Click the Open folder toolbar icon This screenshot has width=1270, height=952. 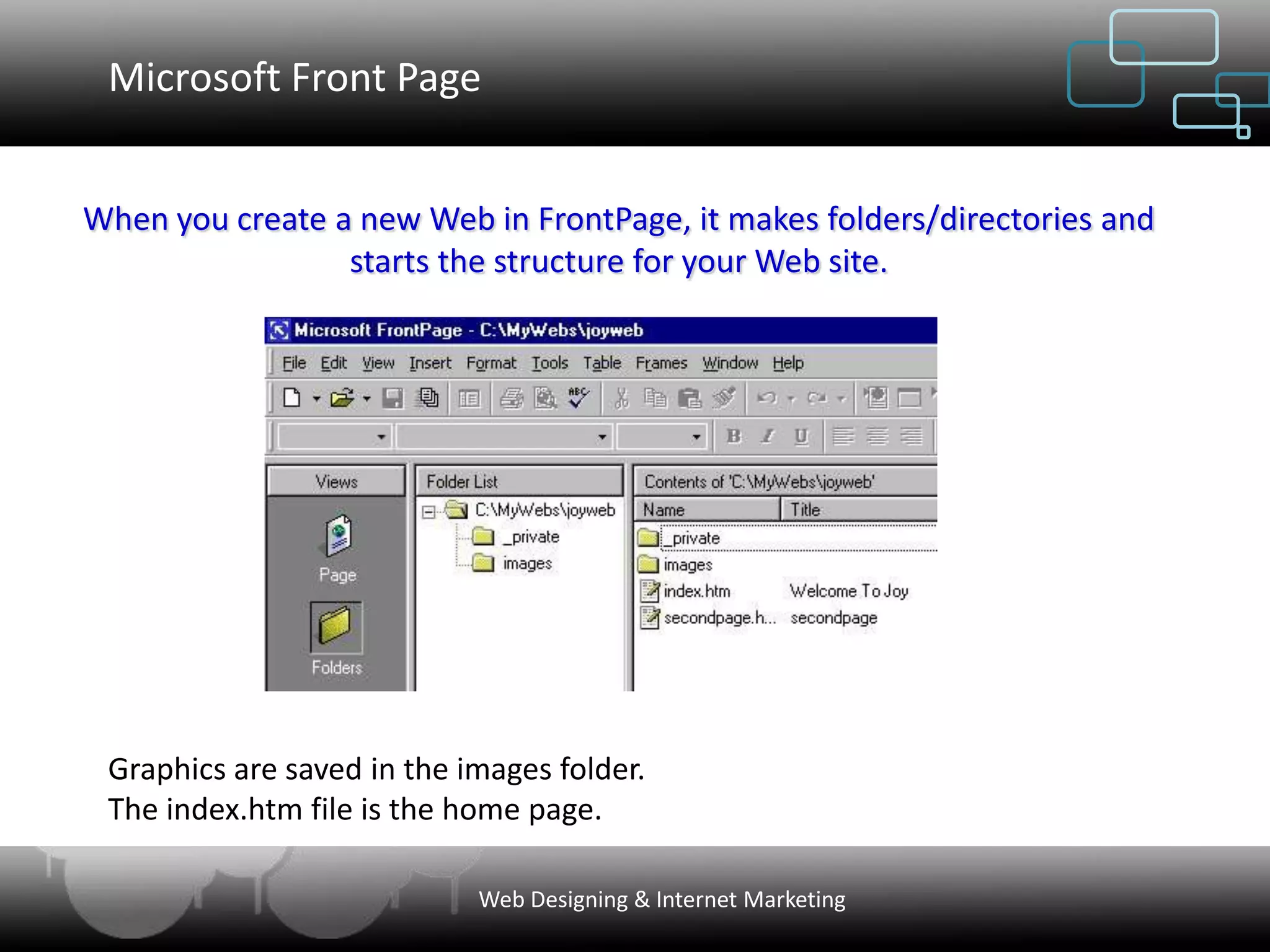click(x=342, y=398)
